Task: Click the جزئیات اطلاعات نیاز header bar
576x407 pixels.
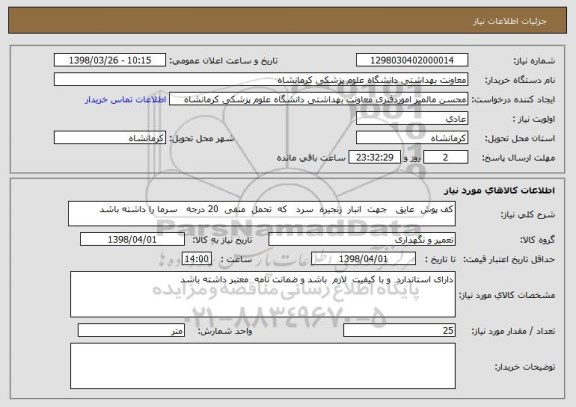Action: pos(288,21)
